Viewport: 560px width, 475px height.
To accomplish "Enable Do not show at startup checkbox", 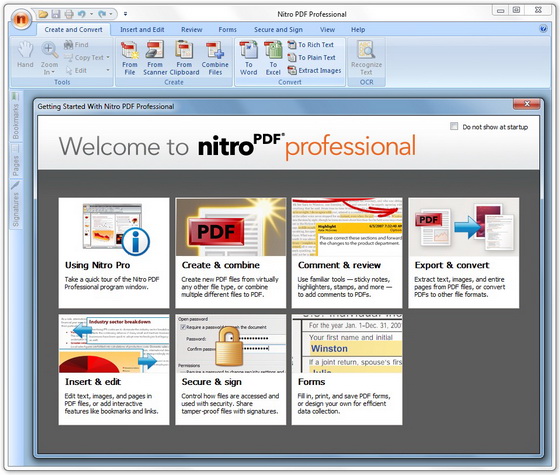I will [454, 126].
